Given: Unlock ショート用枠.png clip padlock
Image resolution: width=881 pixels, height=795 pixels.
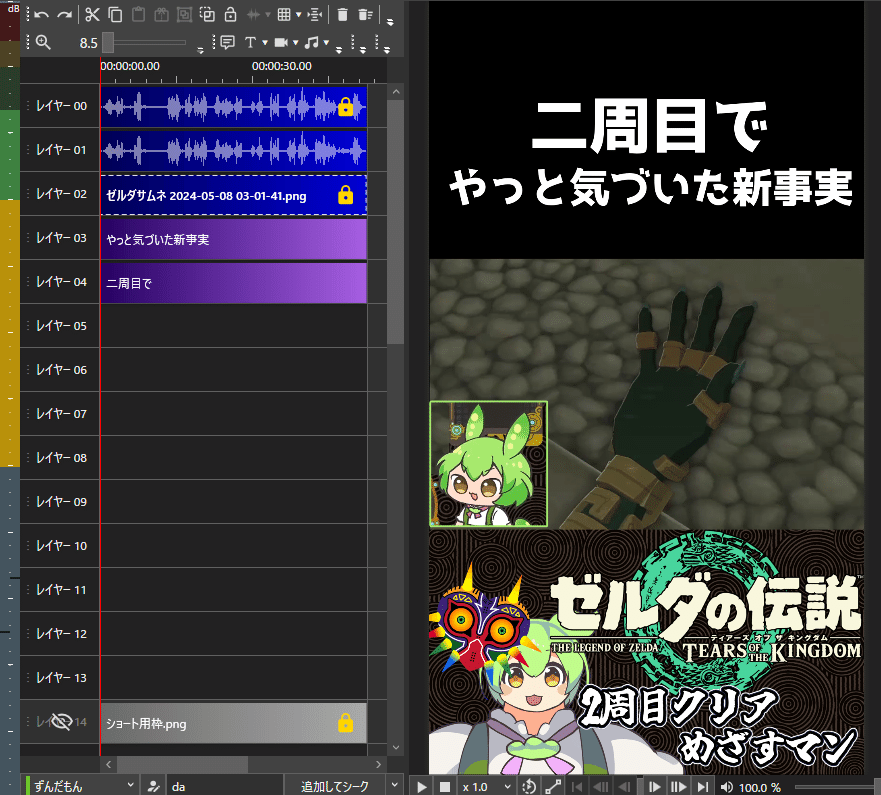Looking at the screenshot, I should 346,723.
